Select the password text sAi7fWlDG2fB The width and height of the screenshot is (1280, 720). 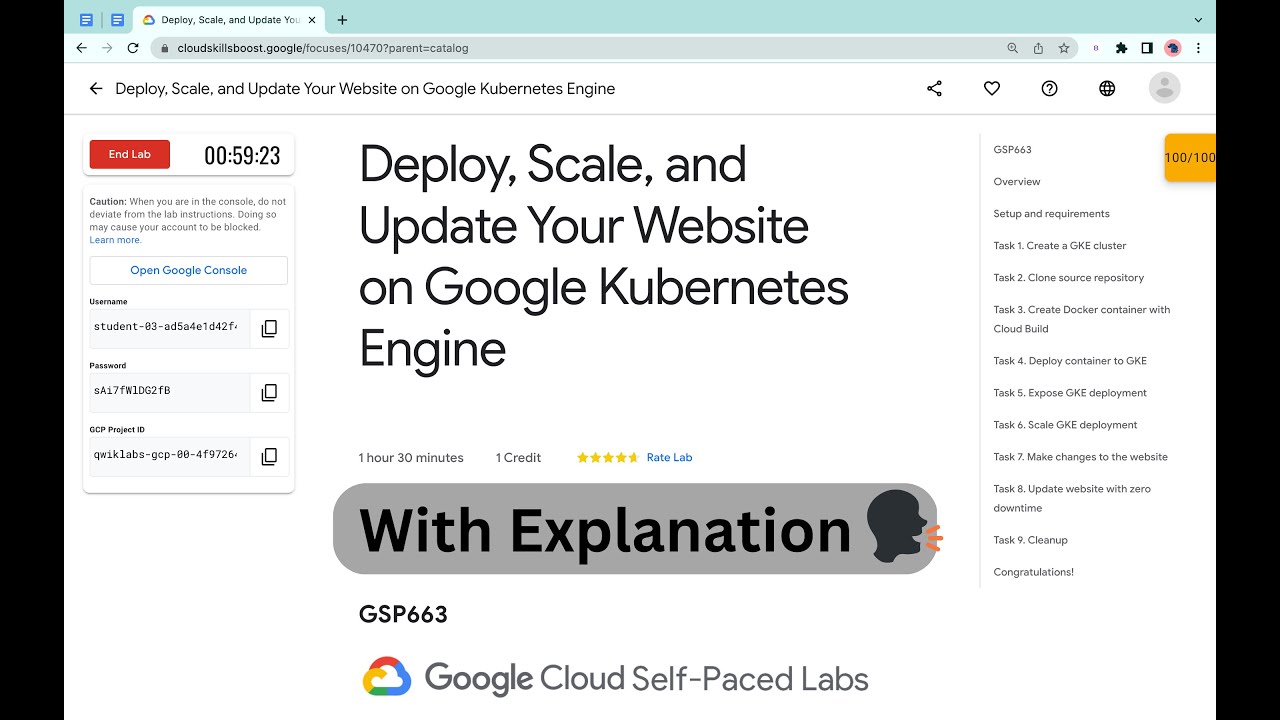[x=132, y=391]
